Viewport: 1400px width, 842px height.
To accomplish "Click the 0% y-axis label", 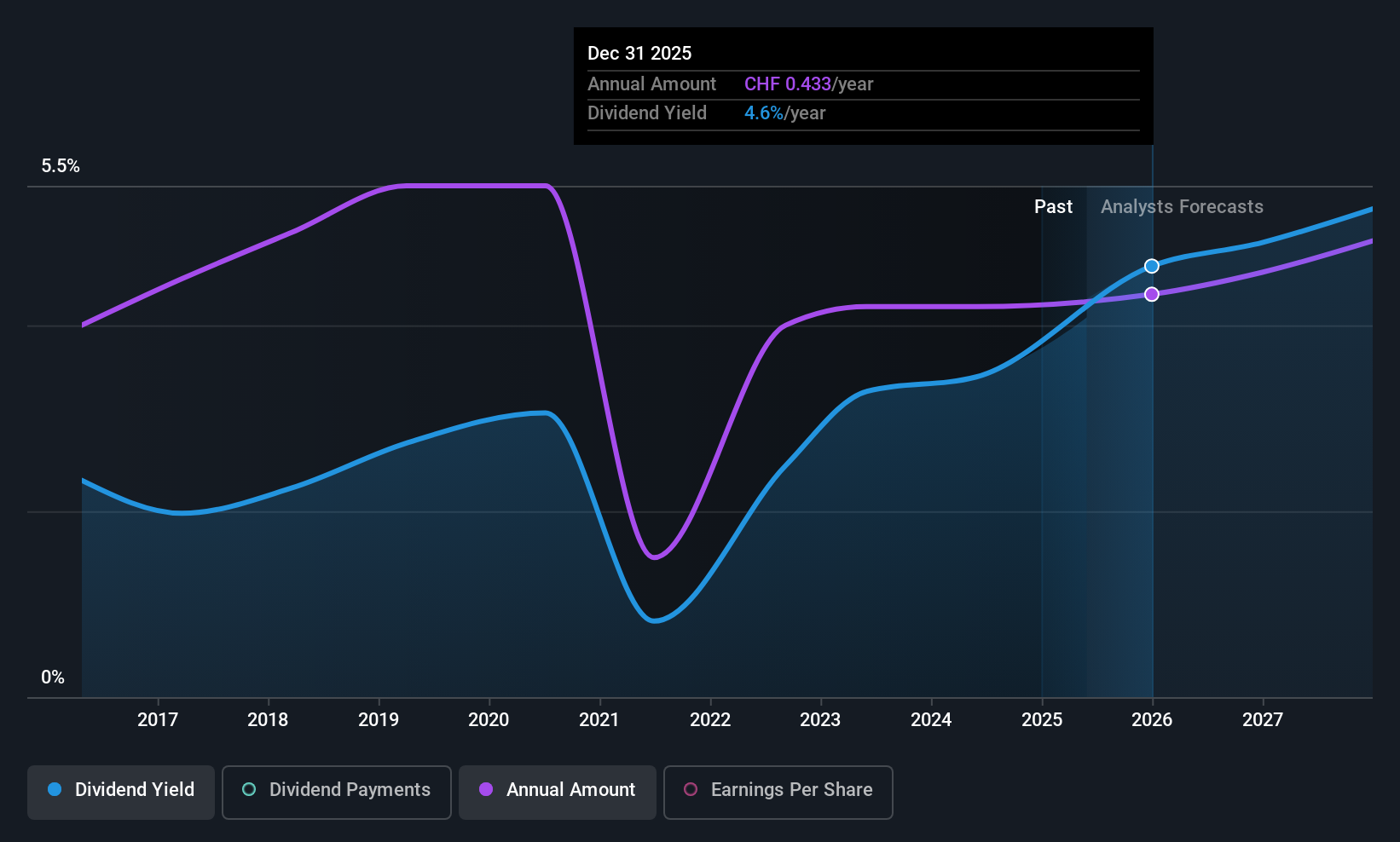I will click(x=53, y=677).
